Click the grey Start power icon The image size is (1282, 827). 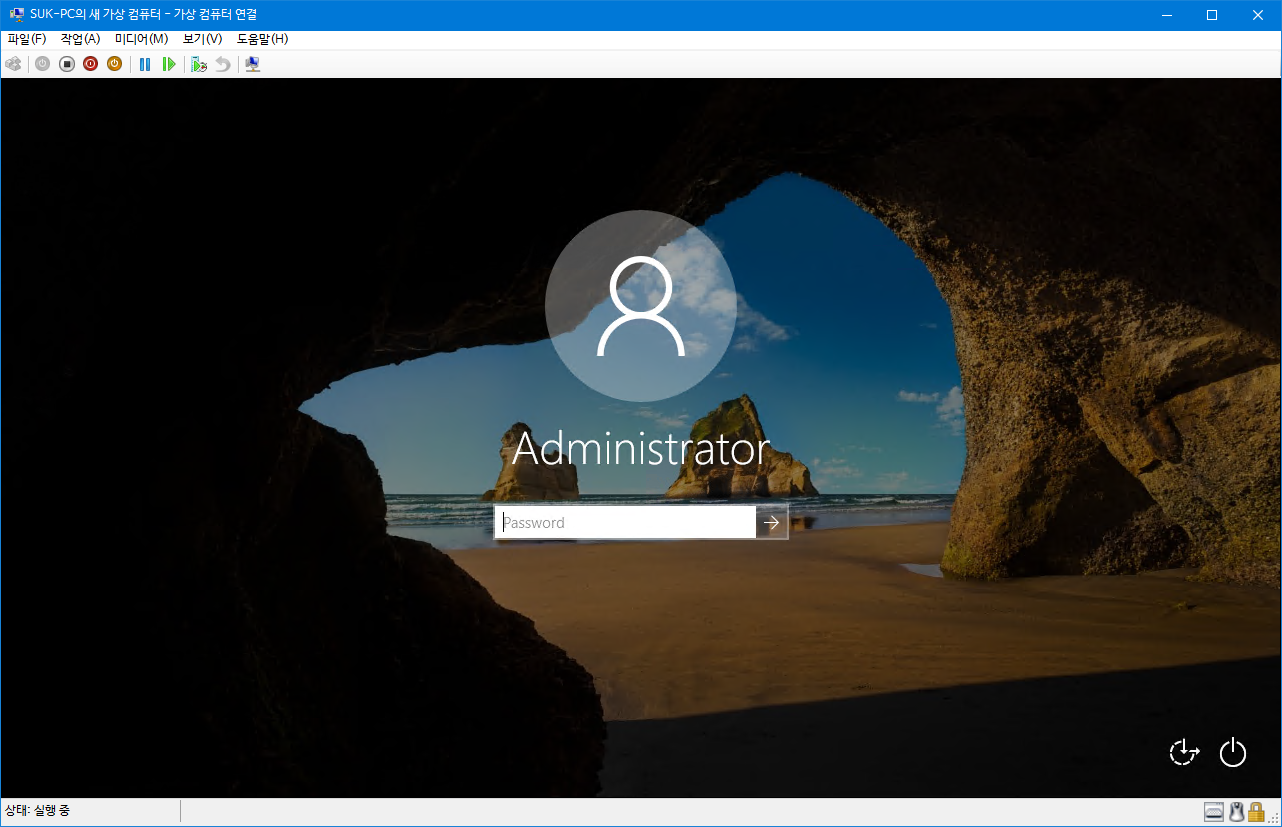tap(42, 64)
